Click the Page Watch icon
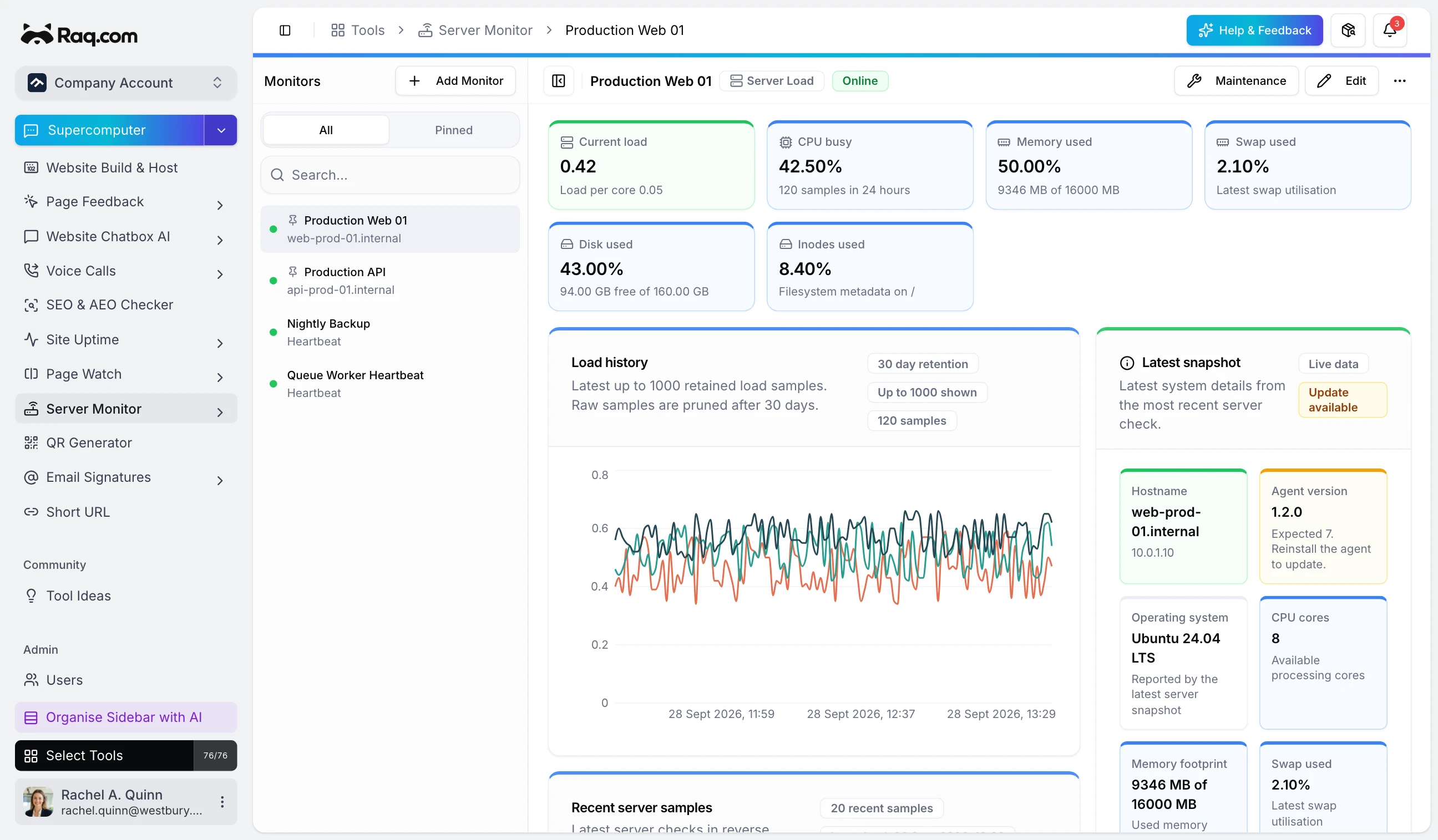This screenshot has height=840, width=1438. (x=31, y=374)
